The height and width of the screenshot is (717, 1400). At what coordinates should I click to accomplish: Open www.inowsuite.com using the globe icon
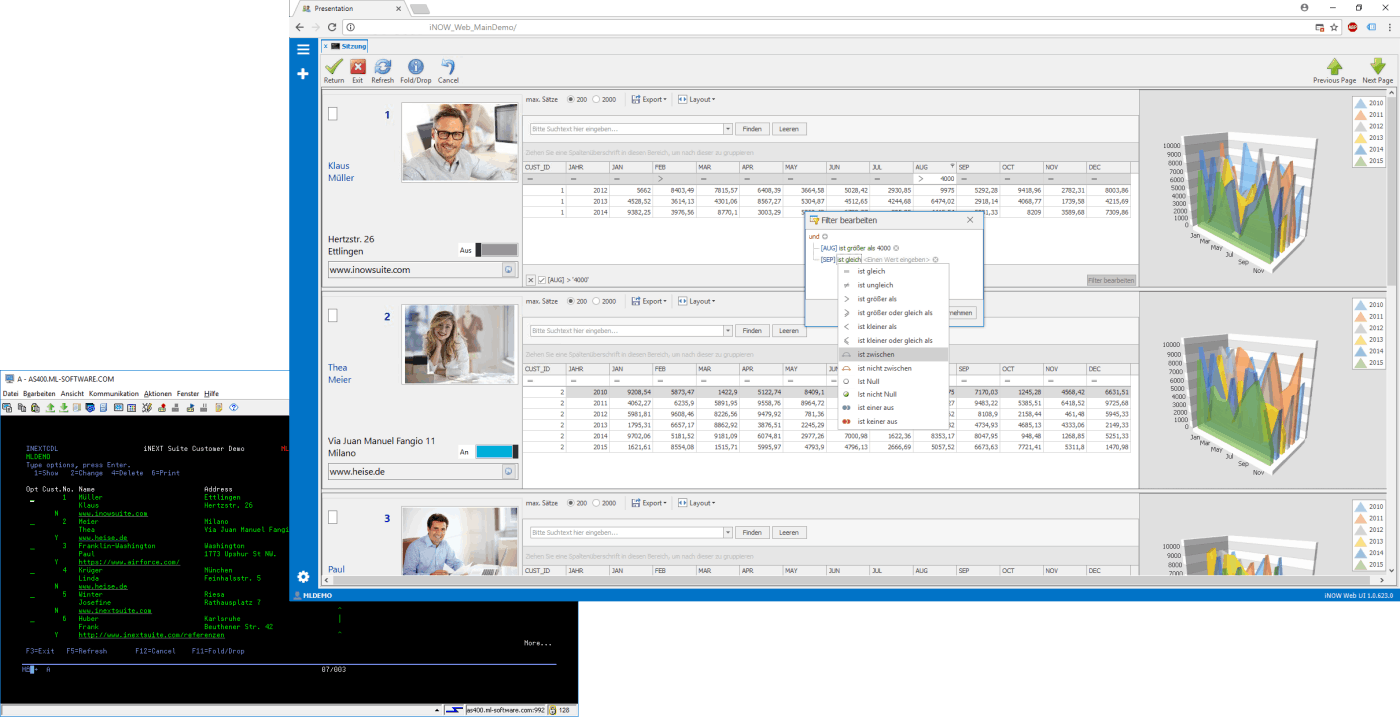pos(508,270)
